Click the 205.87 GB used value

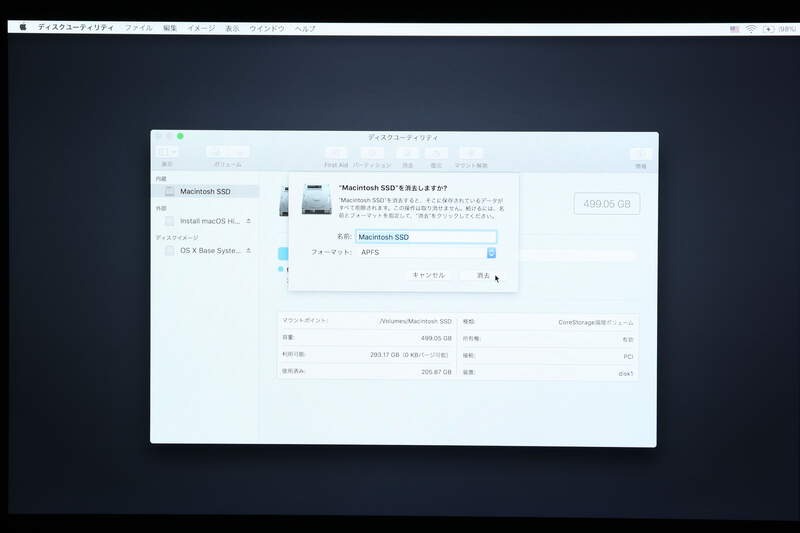tap(436, 372)
